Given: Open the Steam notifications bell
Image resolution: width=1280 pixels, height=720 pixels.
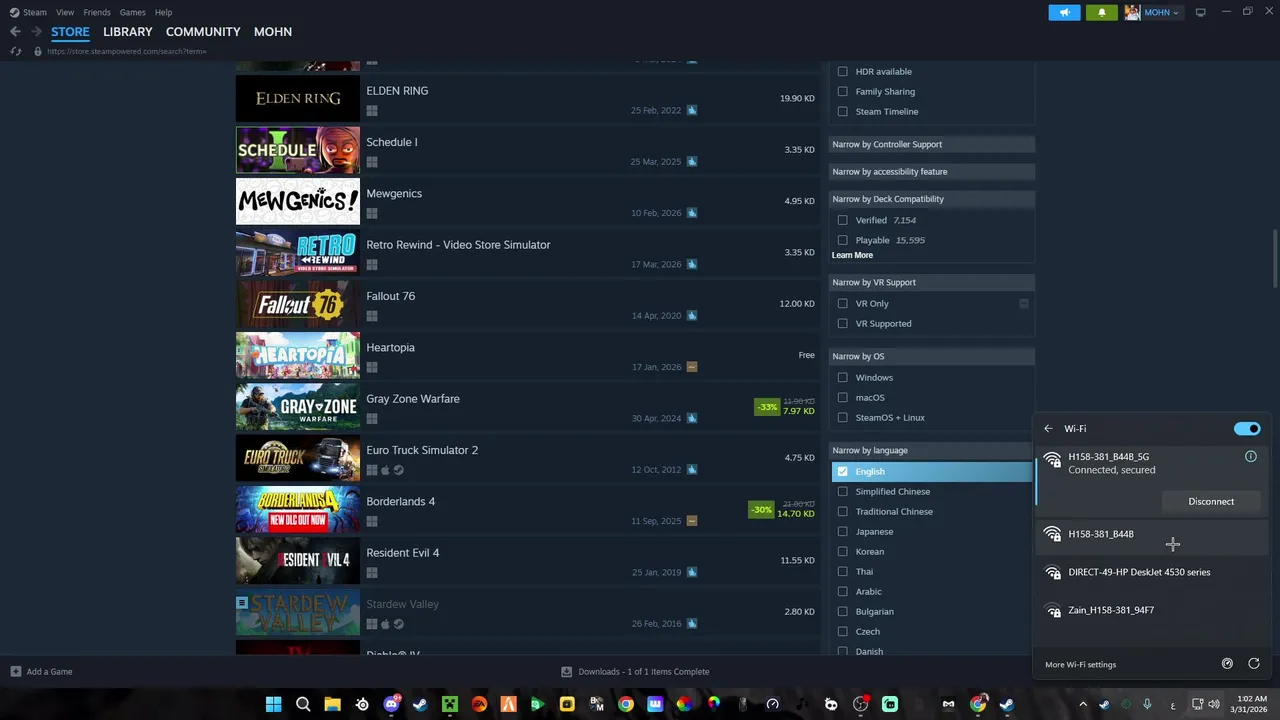Looking at the screenshot, I should pyautogui.click(x=1102, y=12).
